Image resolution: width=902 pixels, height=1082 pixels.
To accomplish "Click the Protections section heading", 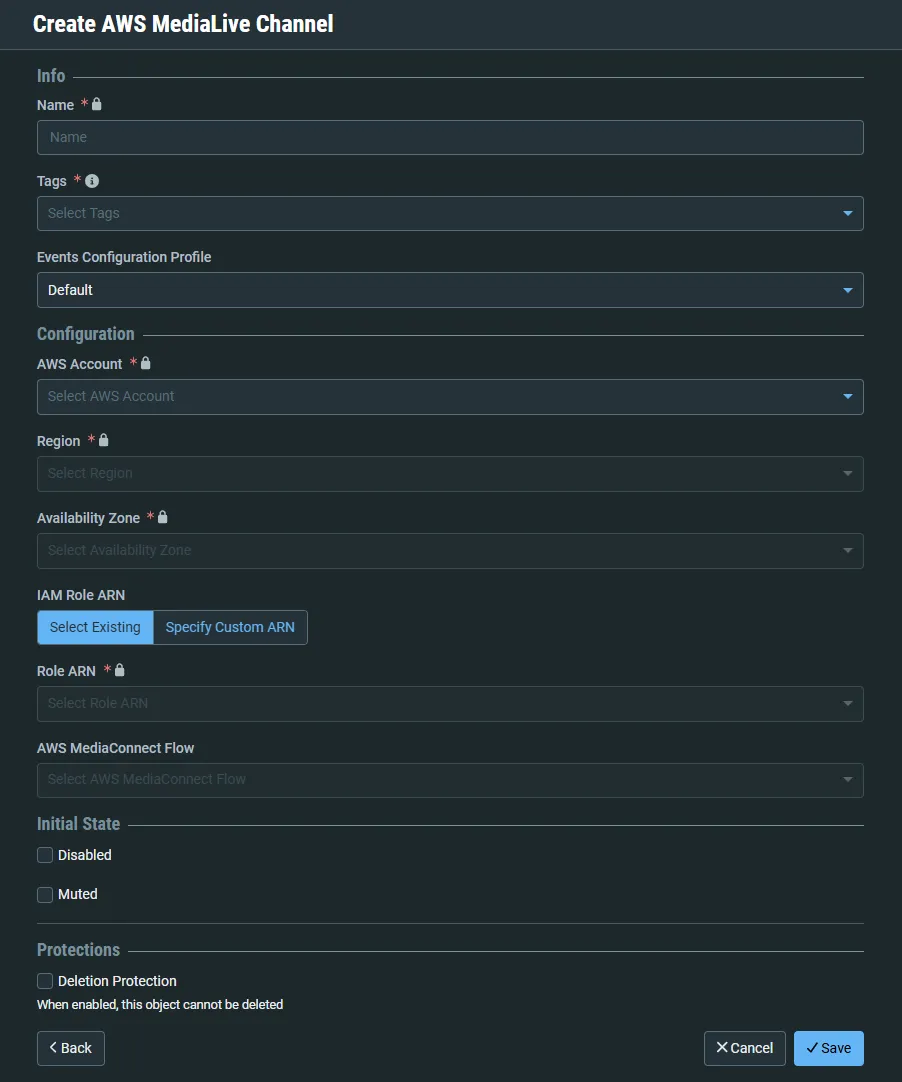I will [x=79, y=950].
